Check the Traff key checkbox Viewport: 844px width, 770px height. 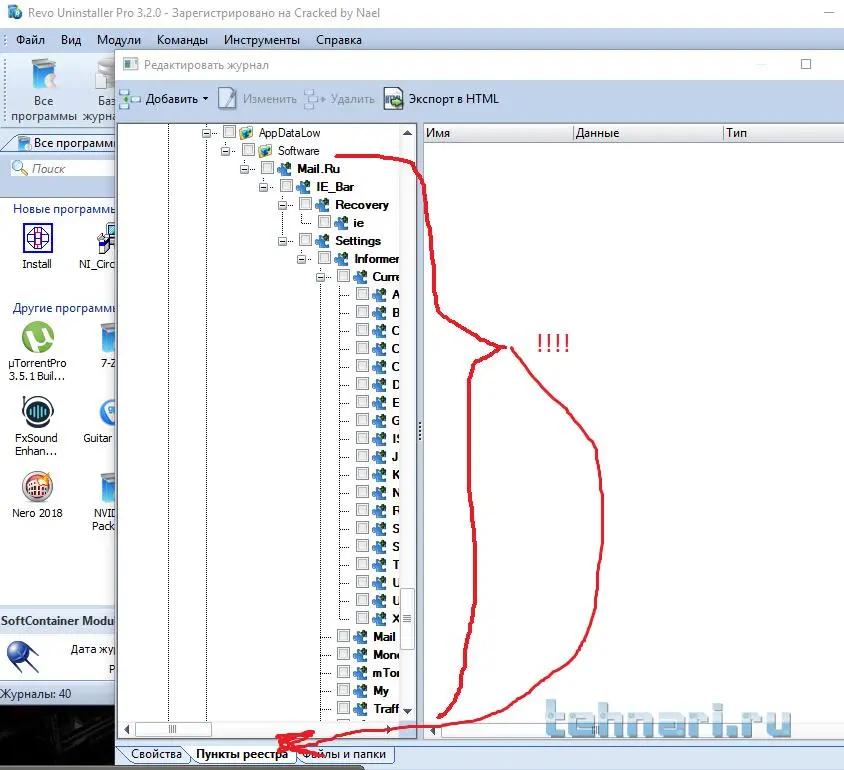tap(343, 707)
